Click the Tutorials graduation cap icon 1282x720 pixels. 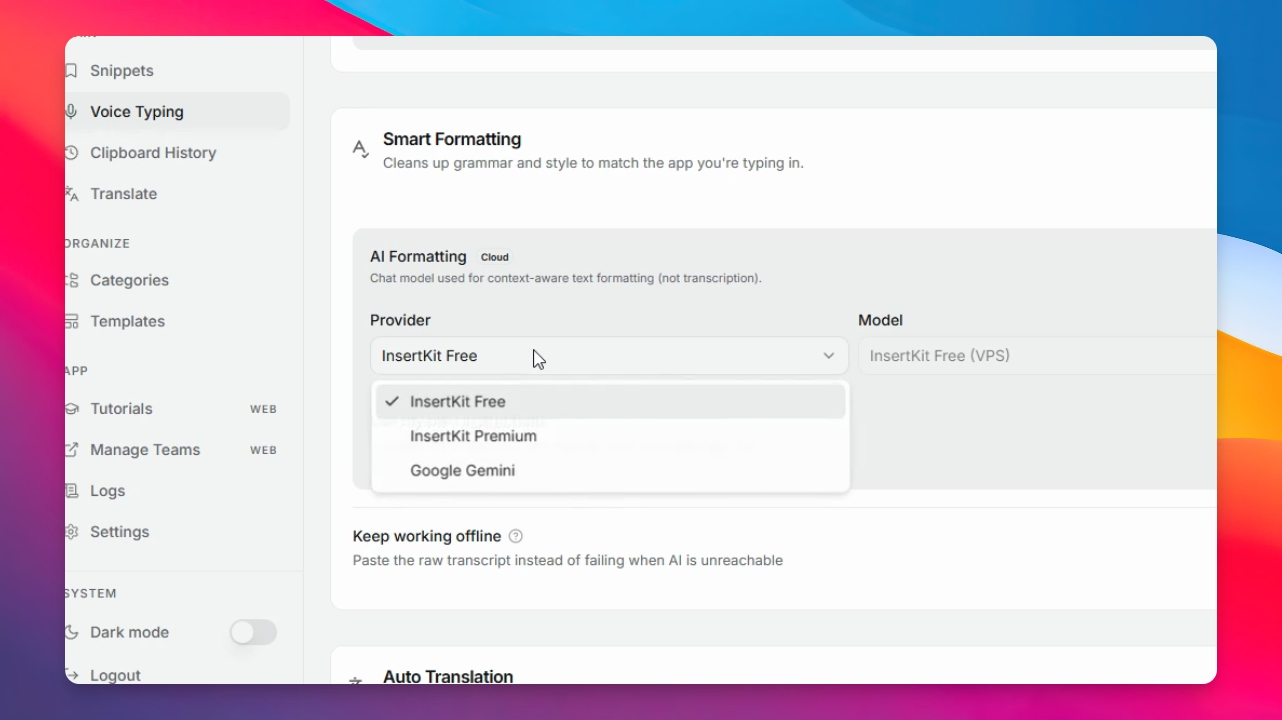(71, 409)
